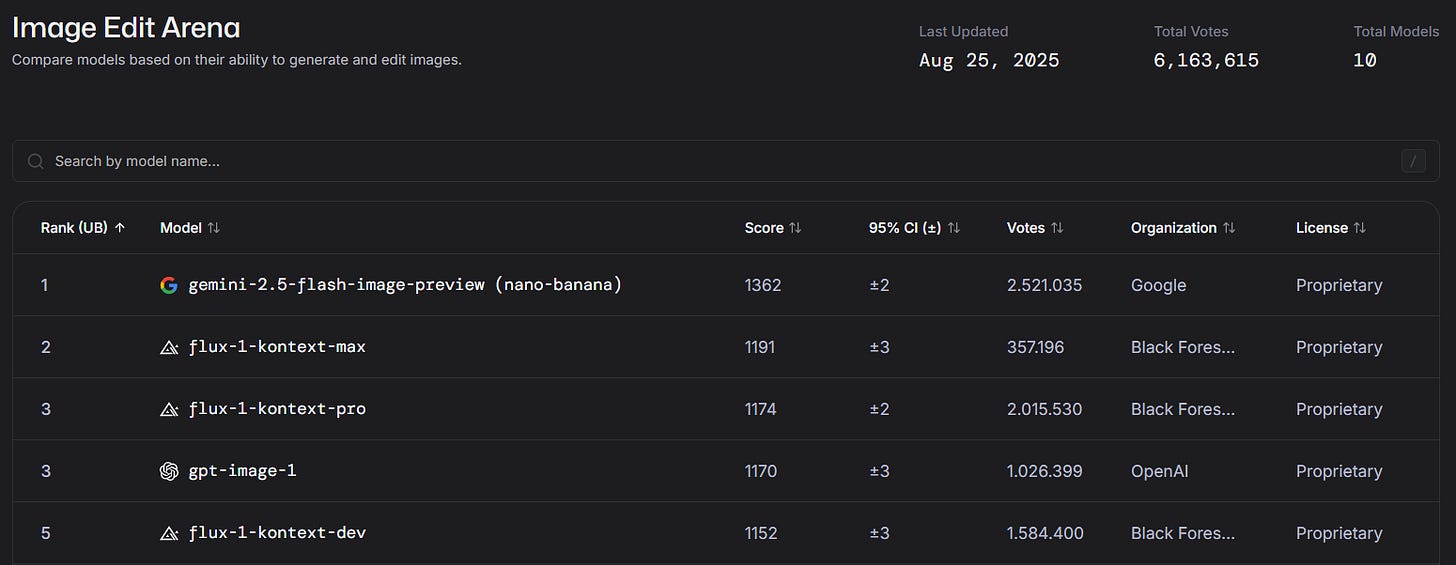The width and height of the screenshot is (1456, 565).
Task: Click rank 5 in the flux-1-kontext-dev row
Action: coord(45,533)
